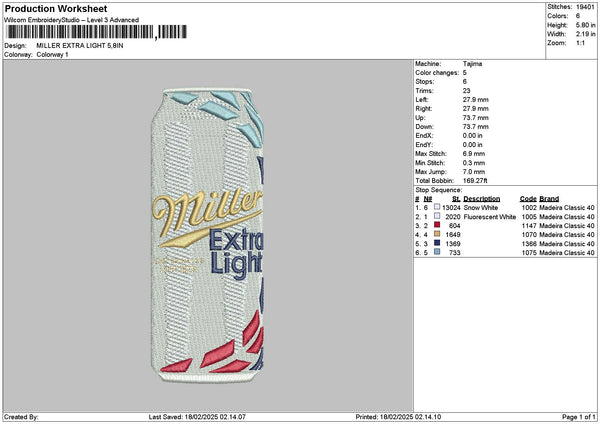Click the Miller Extra Light can preview
Image resolution: width=600 pixels, height=424 pixels.
pos(207,235)
